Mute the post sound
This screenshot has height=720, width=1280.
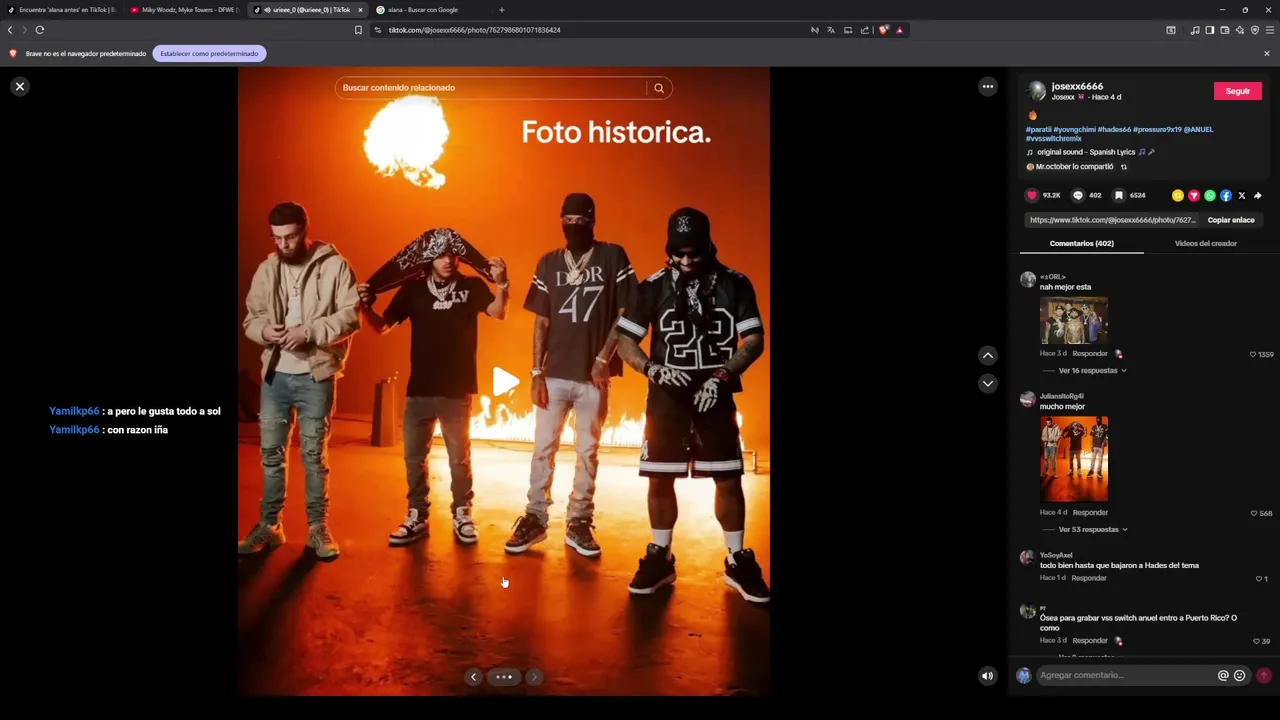pyautogui.click(x=987, y=676)
